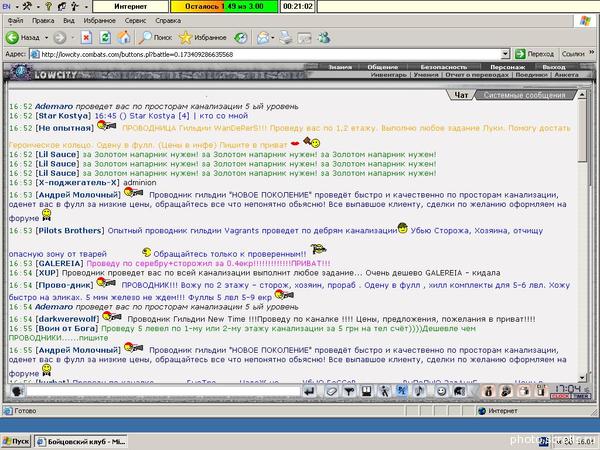Click the chat scrollbar thumb
Screen dimensions: 600x450
pyautogui.click(x=582, y=131)
